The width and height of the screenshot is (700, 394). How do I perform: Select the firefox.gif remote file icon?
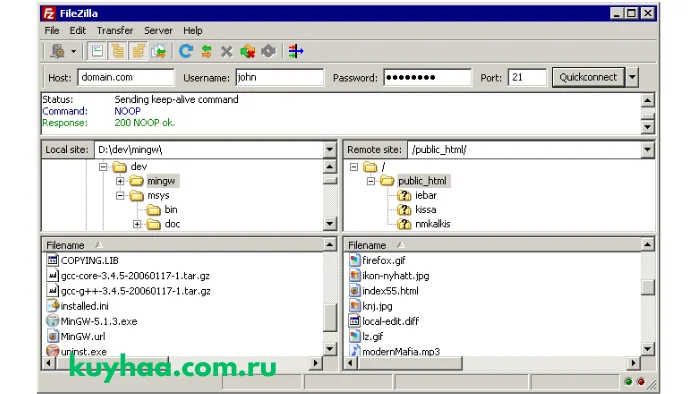(355, 260)
